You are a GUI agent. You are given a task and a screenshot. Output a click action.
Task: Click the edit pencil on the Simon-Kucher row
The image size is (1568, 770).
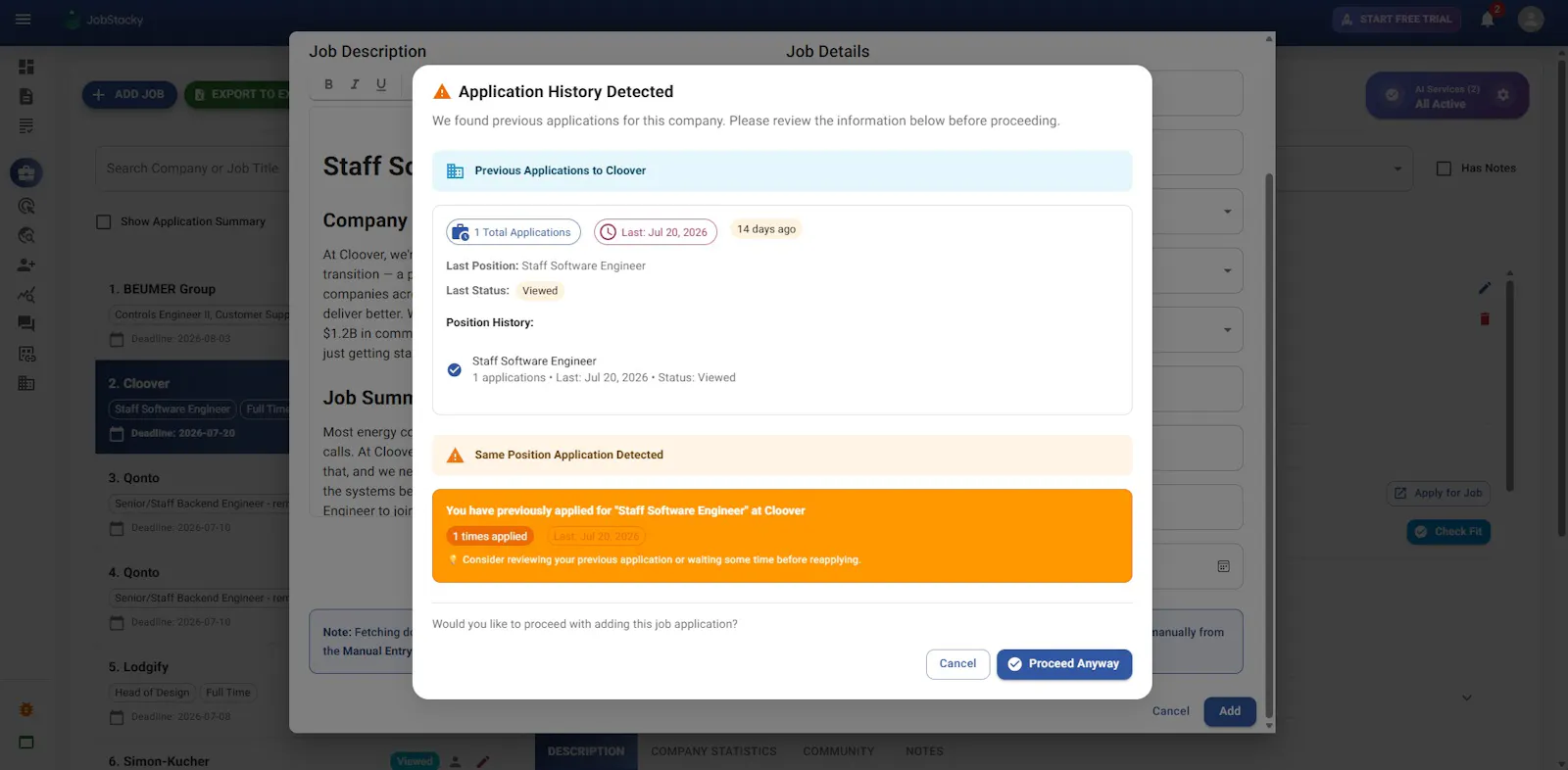pyautogui.click(x=483, y=761)
